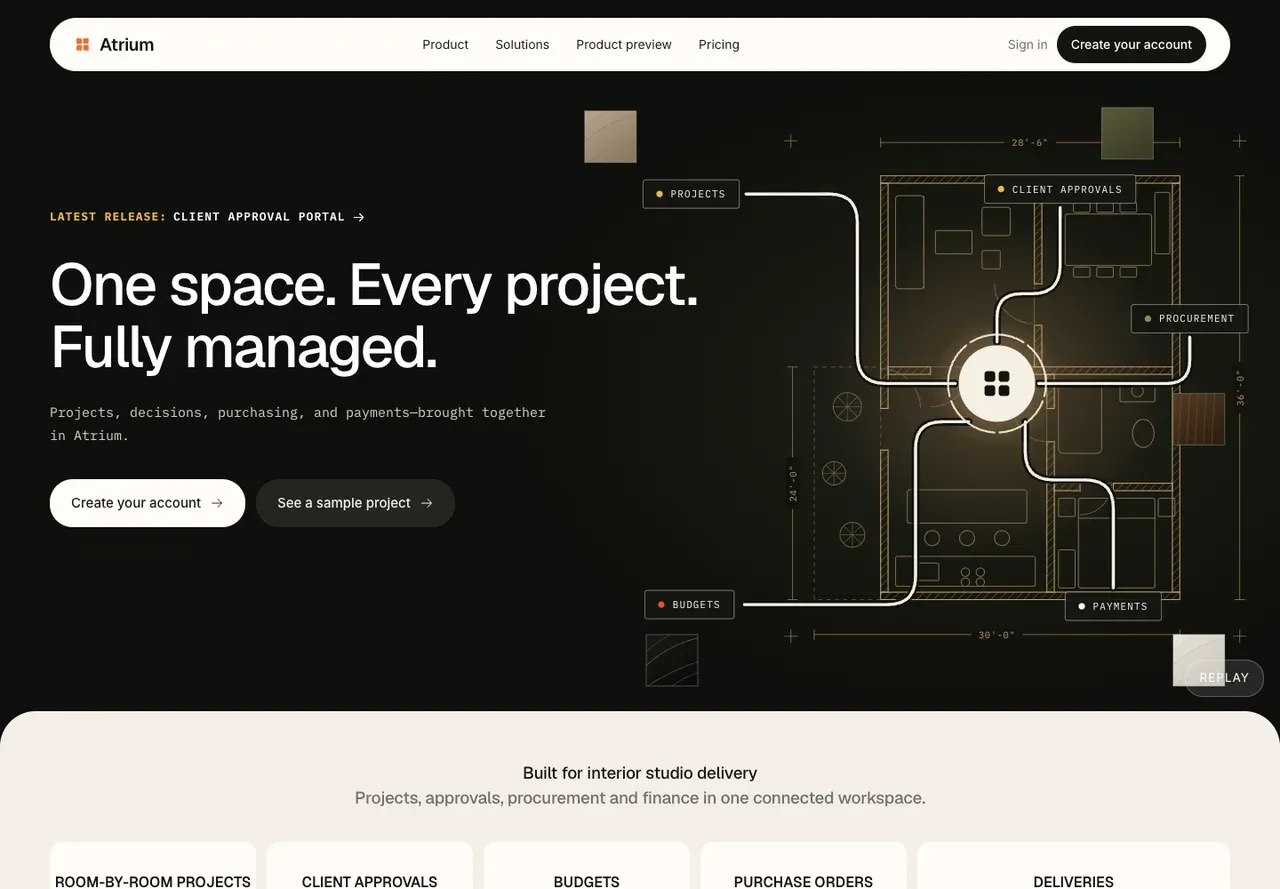Open the Product menu
The image size is (1280, 889).
[x=445, y=44]
